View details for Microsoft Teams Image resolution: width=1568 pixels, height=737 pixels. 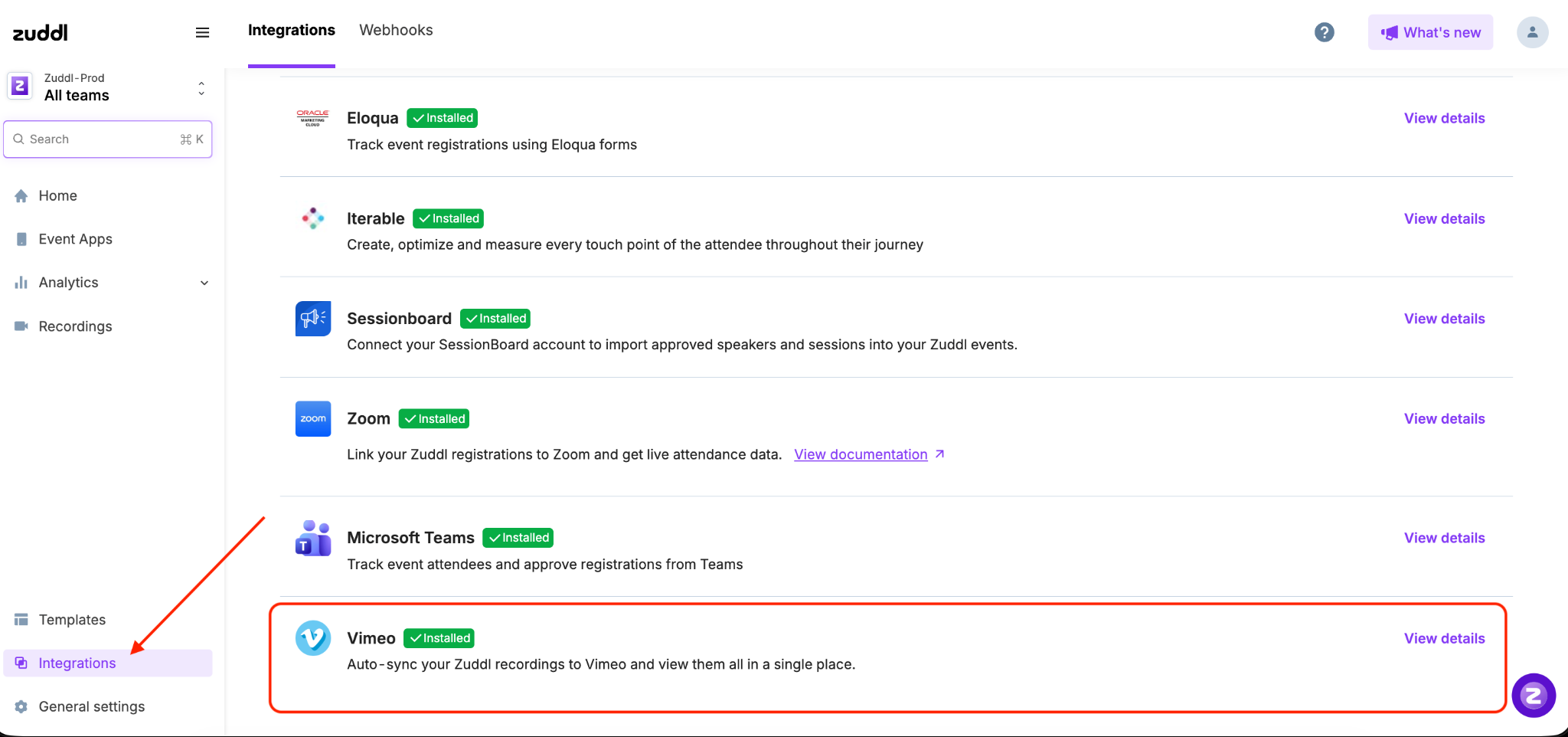[x=1444, y=538]
